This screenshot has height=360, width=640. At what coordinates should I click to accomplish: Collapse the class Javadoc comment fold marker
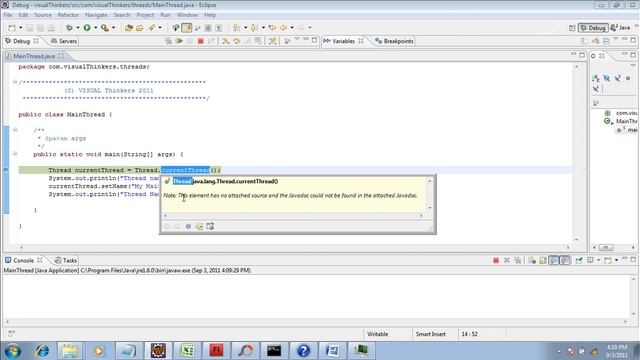(x=15, y=130)
